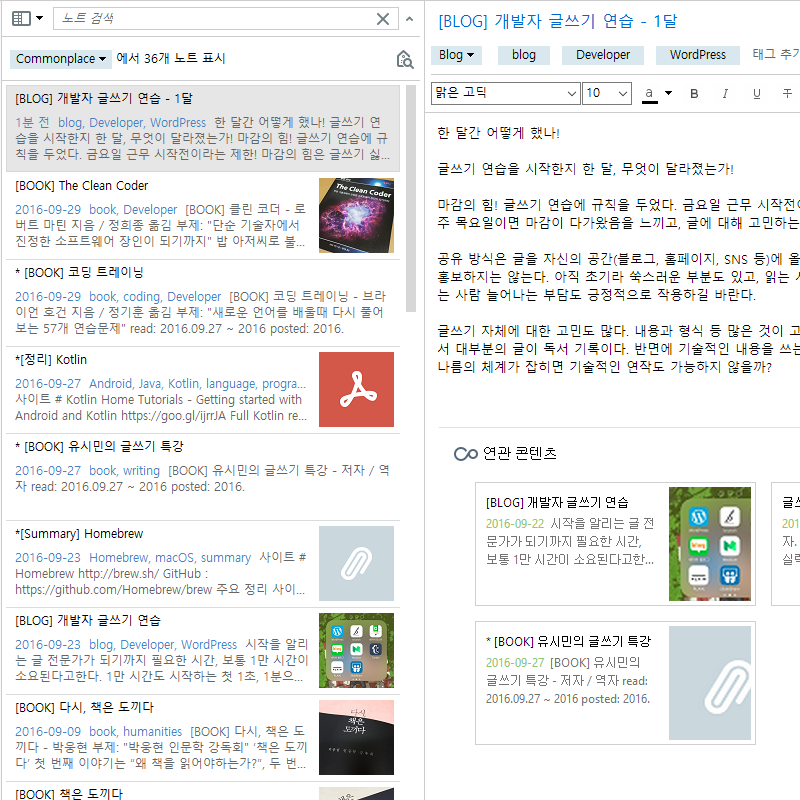Click the 연관 콘텐츠 related content icon

(x=465, y=453)
